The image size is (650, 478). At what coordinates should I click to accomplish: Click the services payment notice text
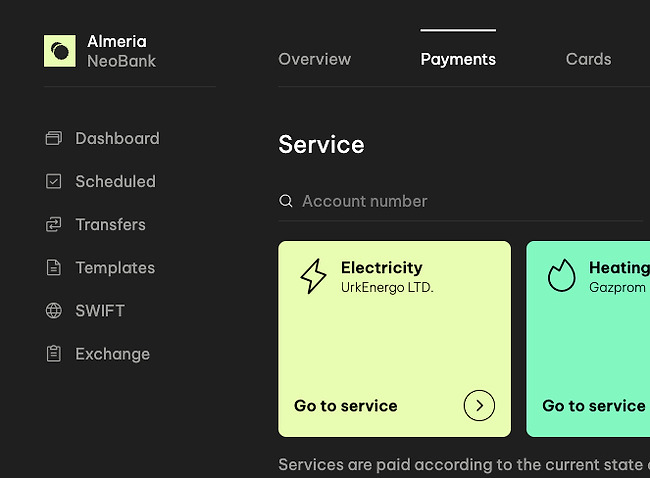pos(464,465)
